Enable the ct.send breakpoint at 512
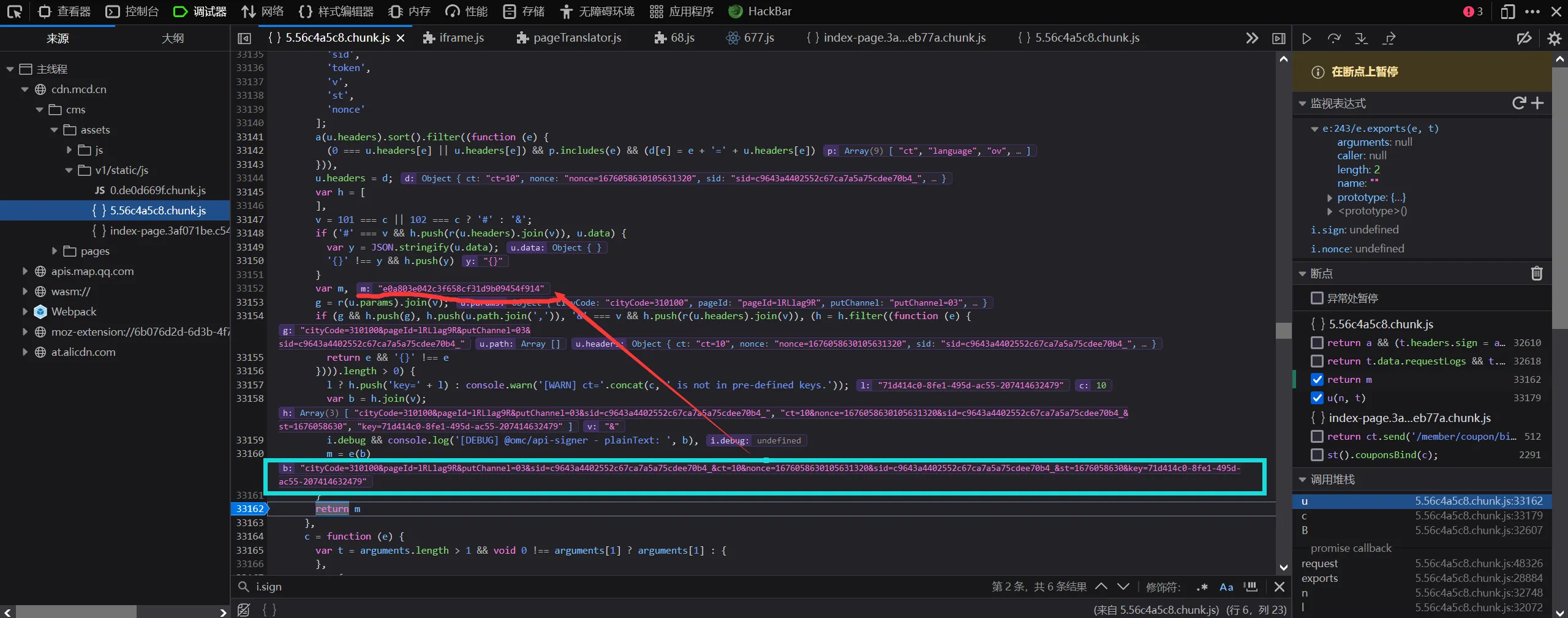 pyautogui.click(x=1317, y=436)
